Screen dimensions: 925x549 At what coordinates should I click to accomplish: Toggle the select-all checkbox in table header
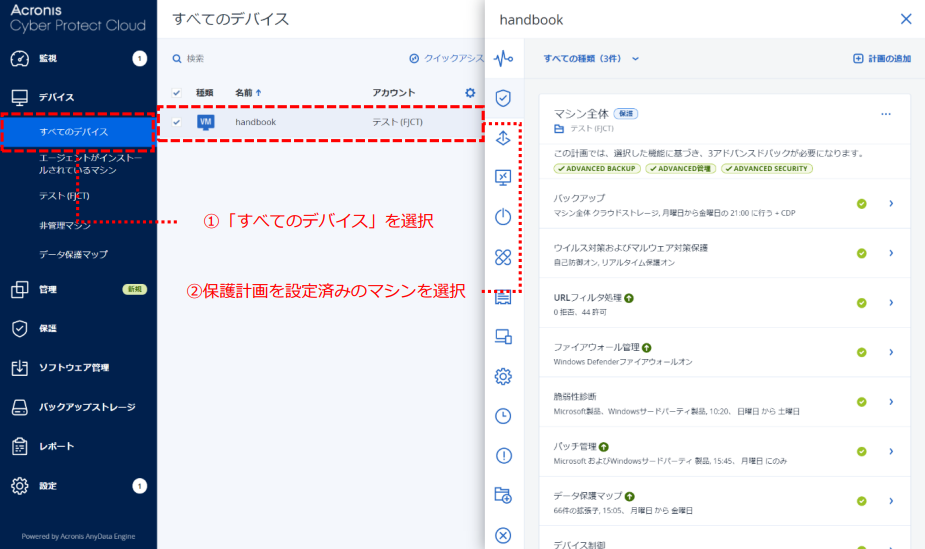177,93
